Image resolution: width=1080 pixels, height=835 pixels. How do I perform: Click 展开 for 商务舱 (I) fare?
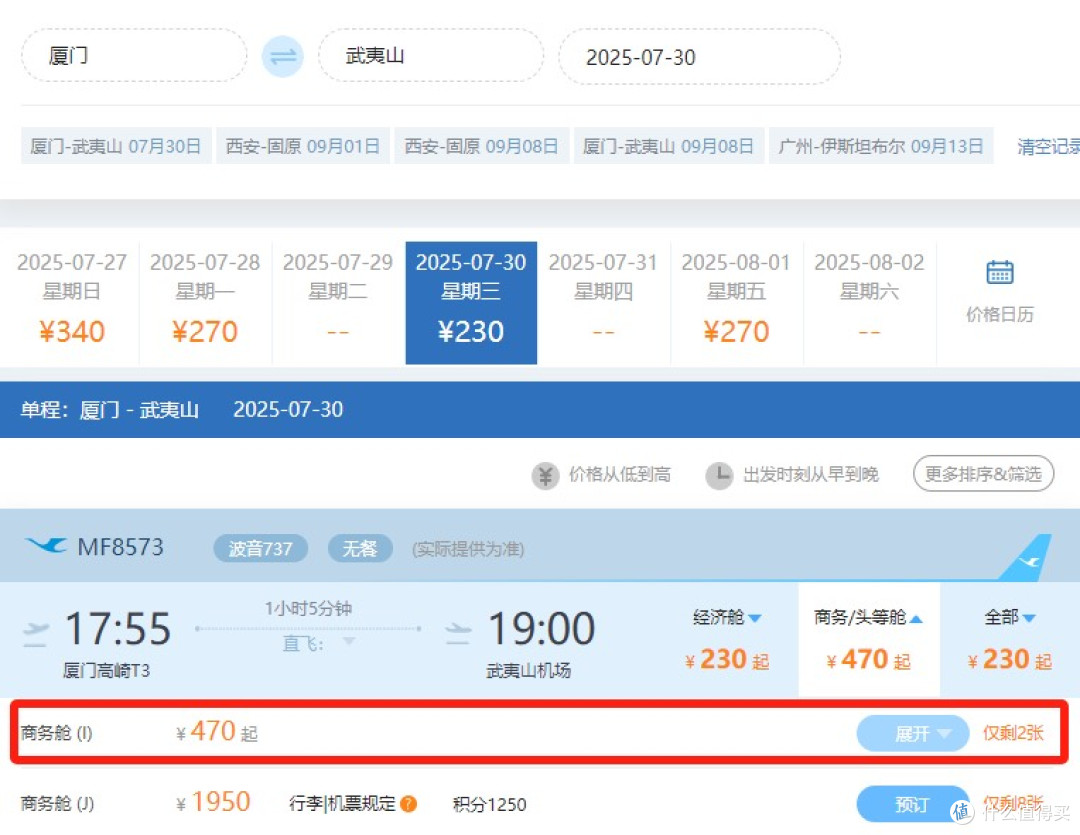pyautogui.click(x=913, y=734)
